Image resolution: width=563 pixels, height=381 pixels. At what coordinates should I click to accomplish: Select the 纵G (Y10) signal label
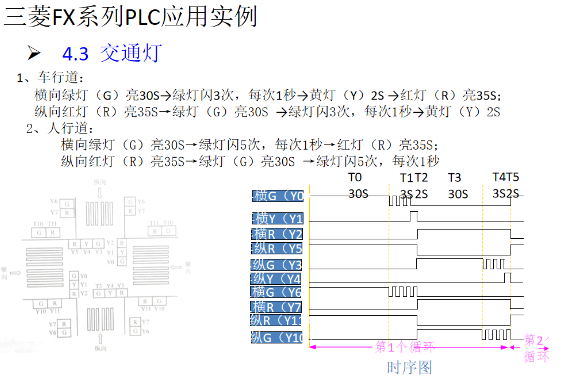pos(277,338)
